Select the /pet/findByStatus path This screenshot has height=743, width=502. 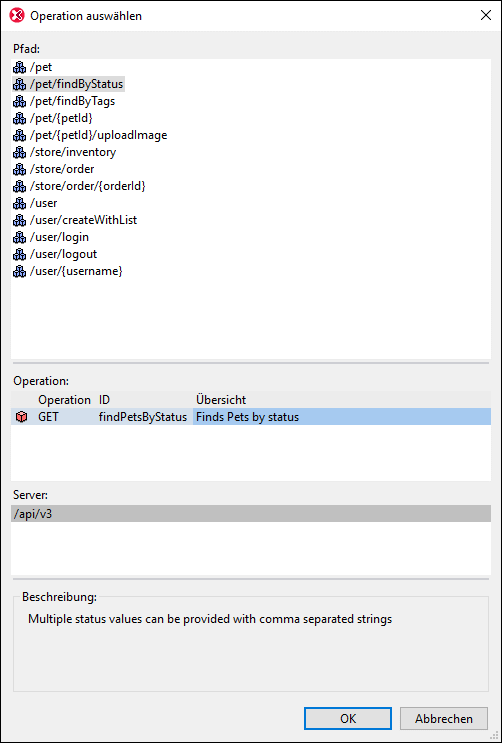coord(76,84)
